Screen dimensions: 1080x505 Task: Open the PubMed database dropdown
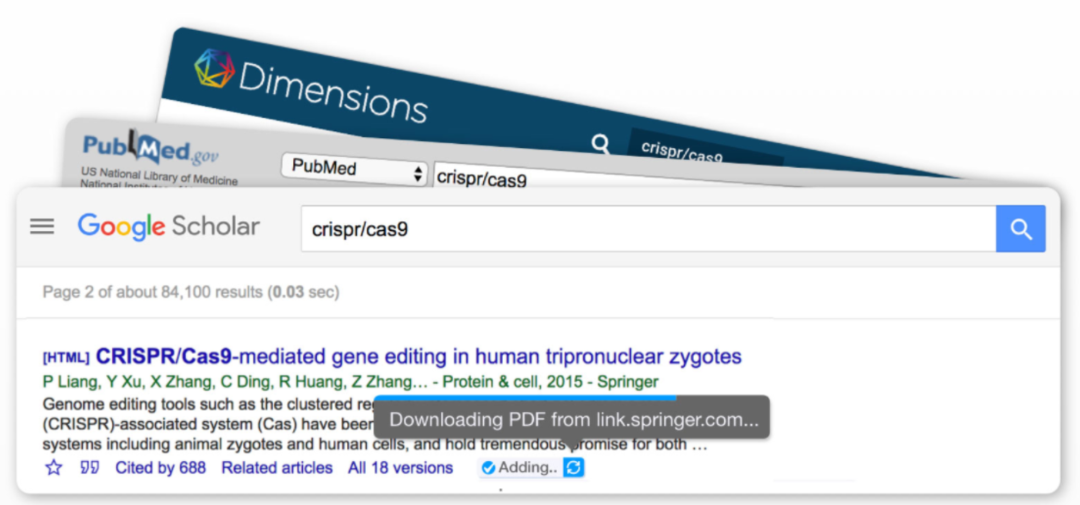pyautogui.click(x=354, y=170)
